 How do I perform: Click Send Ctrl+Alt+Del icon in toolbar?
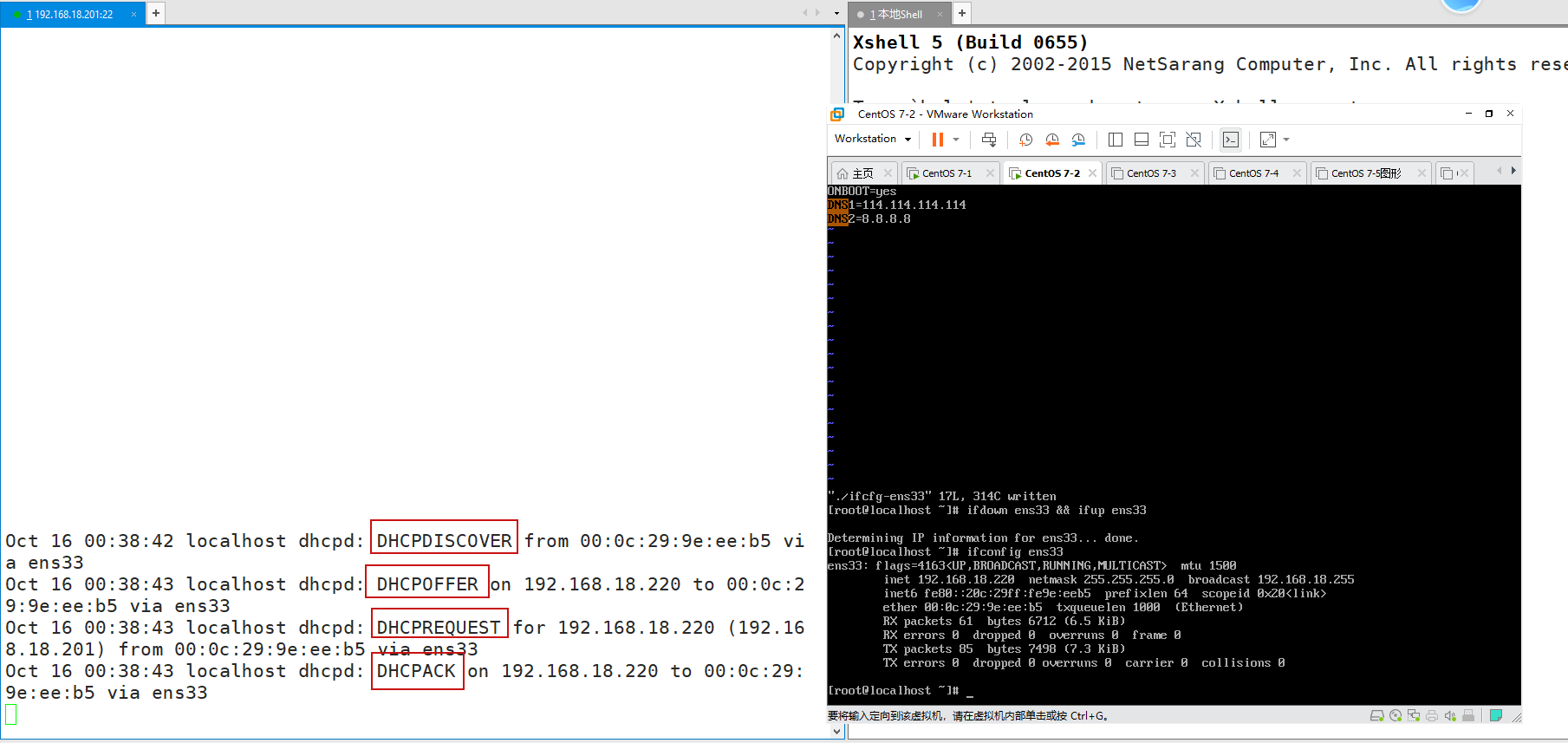coord(989,140)
